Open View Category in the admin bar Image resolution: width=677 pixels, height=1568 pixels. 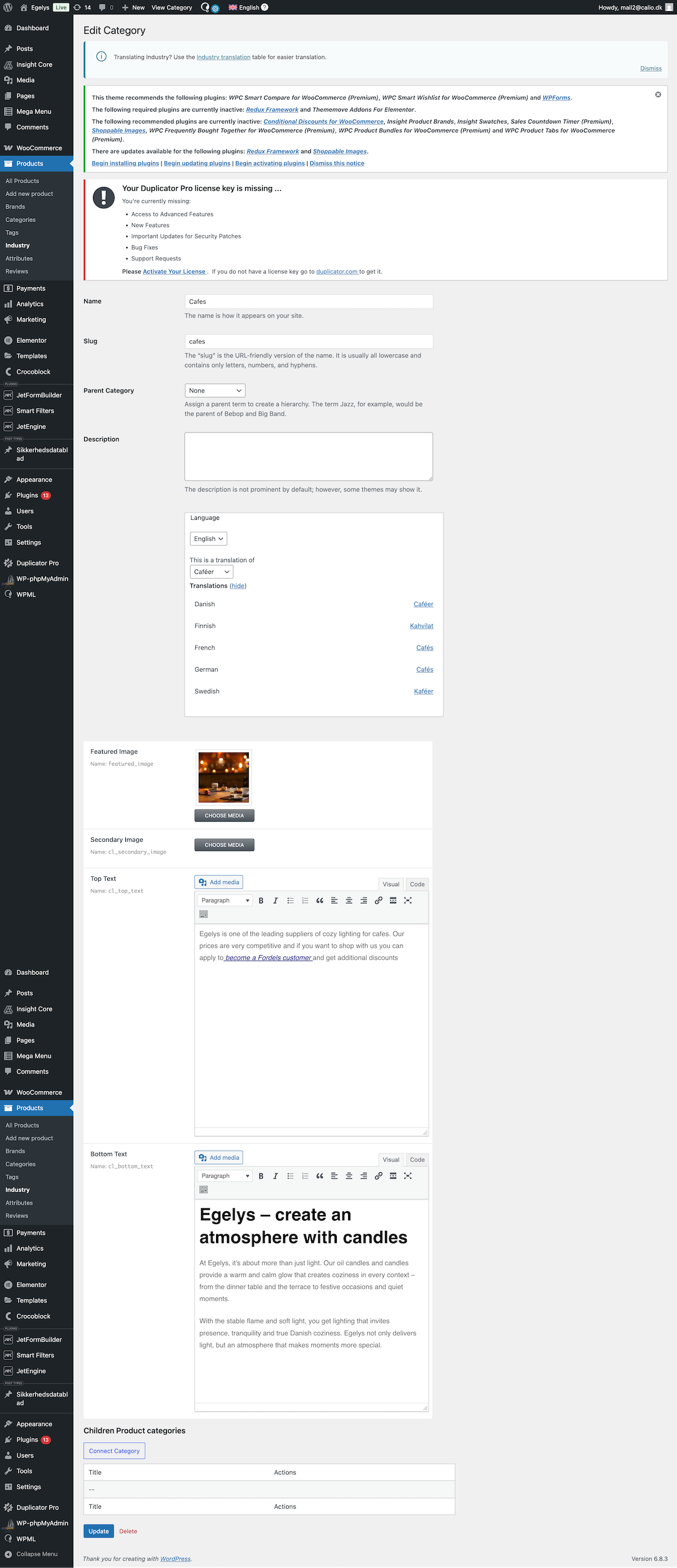[172, 7]
